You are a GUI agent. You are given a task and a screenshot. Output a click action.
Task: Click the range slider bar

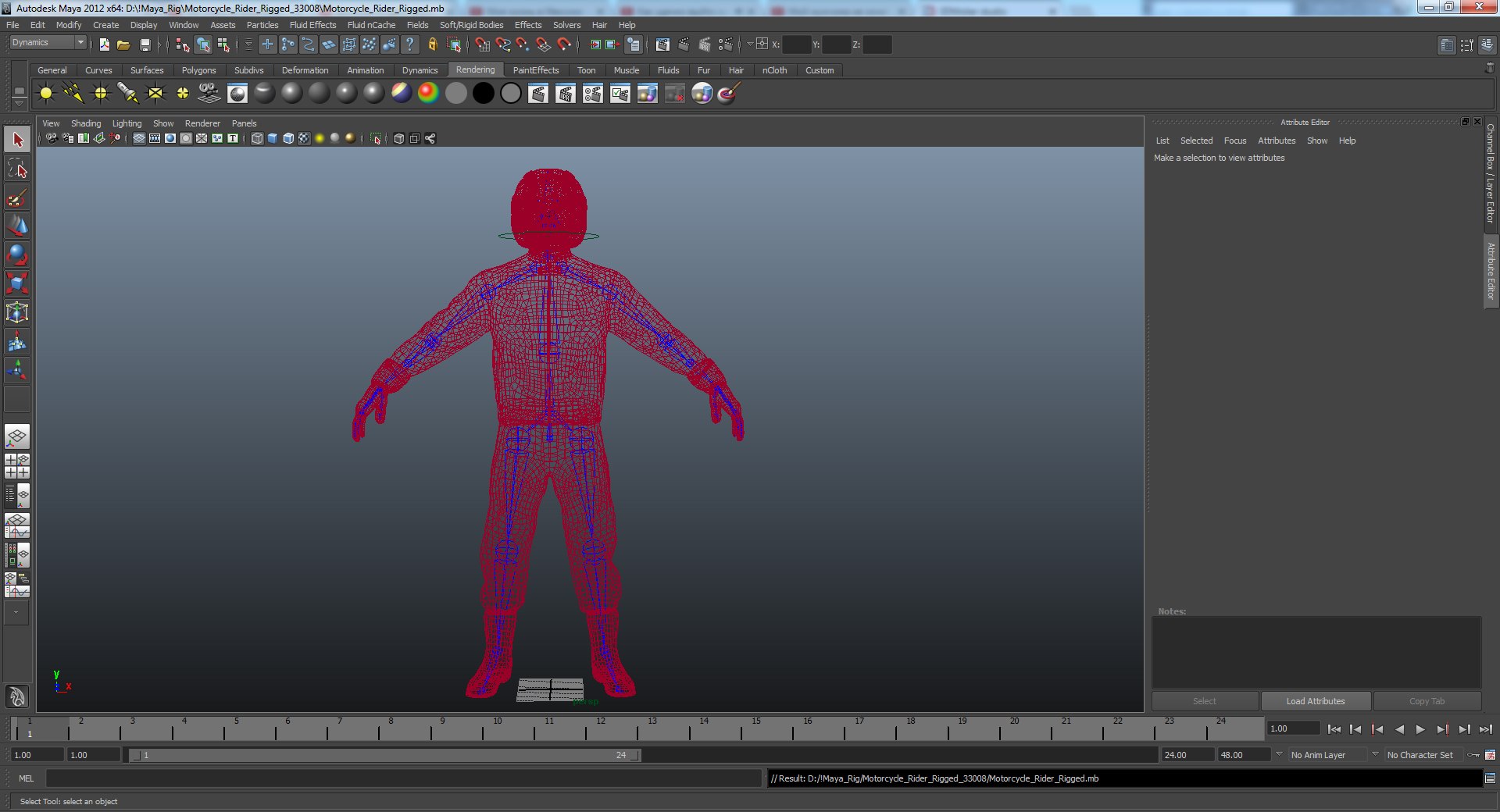point(384,755)
